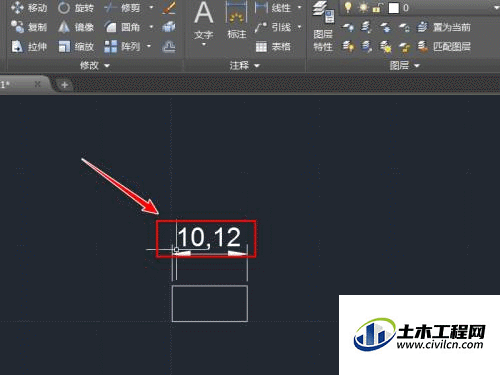
Task: Toggle layer 0 on/off lightbulb
Action: point(348,7)
